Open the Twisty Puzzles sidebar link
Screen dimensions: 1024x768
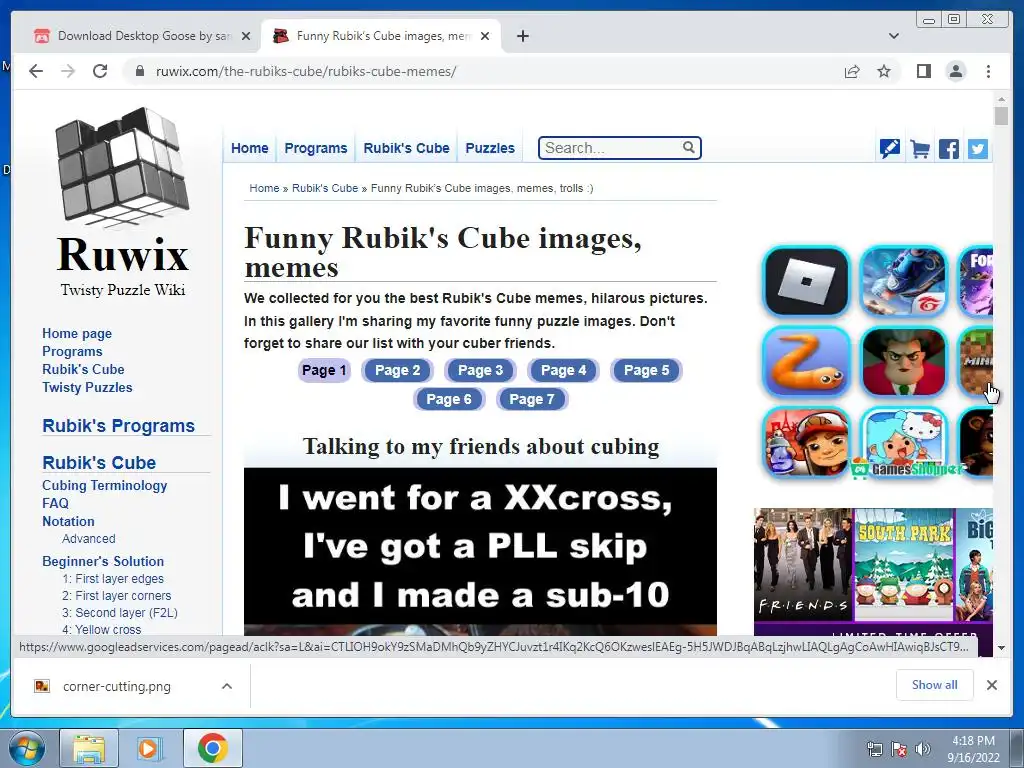coord(87,387)
